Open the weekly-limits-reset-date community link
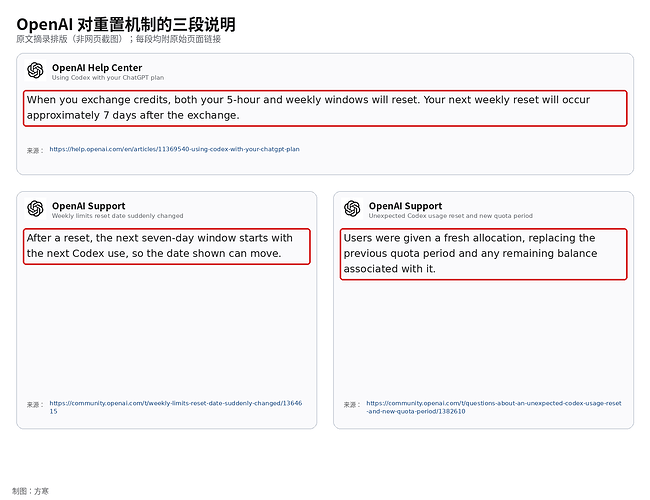 (176, 407)
